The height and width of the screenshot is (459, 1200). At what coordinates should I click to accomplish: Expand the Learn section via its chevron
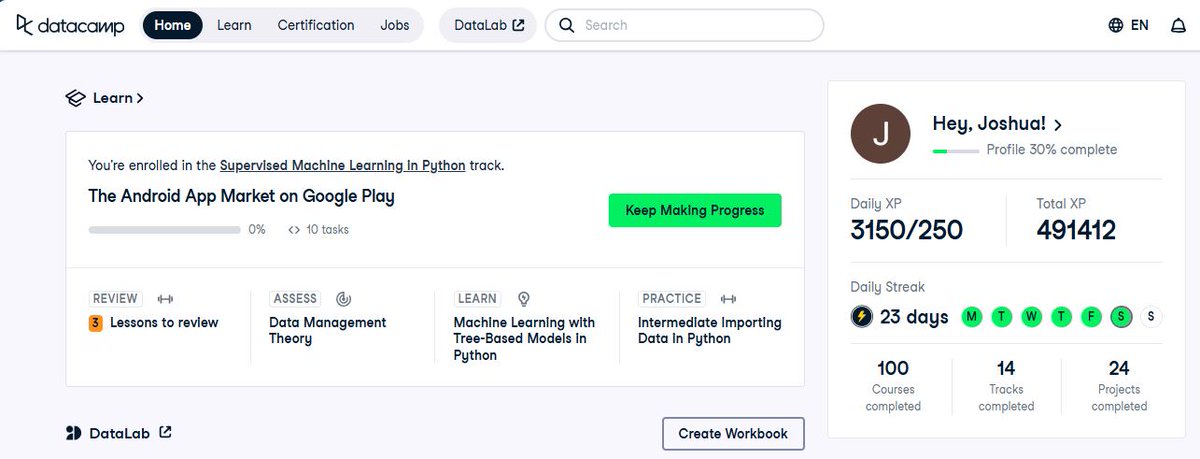[x=140, y=98]
